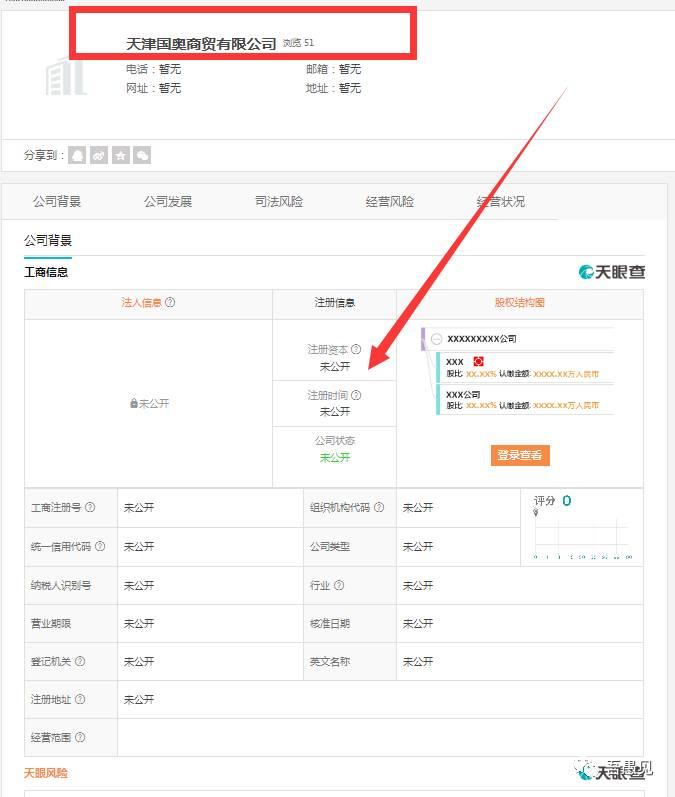Screen dimensions: 675x797
Task: Share to QQ via the bell-shaped icon
Action: point(77,155)
